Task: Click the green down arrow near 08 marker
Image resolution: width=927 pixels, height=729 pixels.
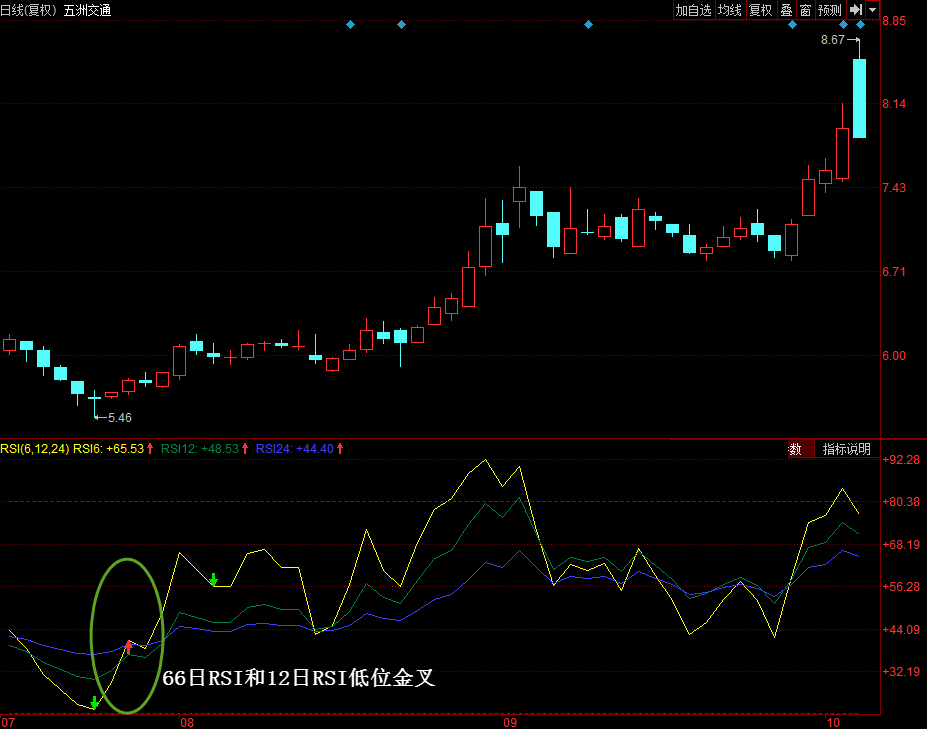Action: pos(213,579)
